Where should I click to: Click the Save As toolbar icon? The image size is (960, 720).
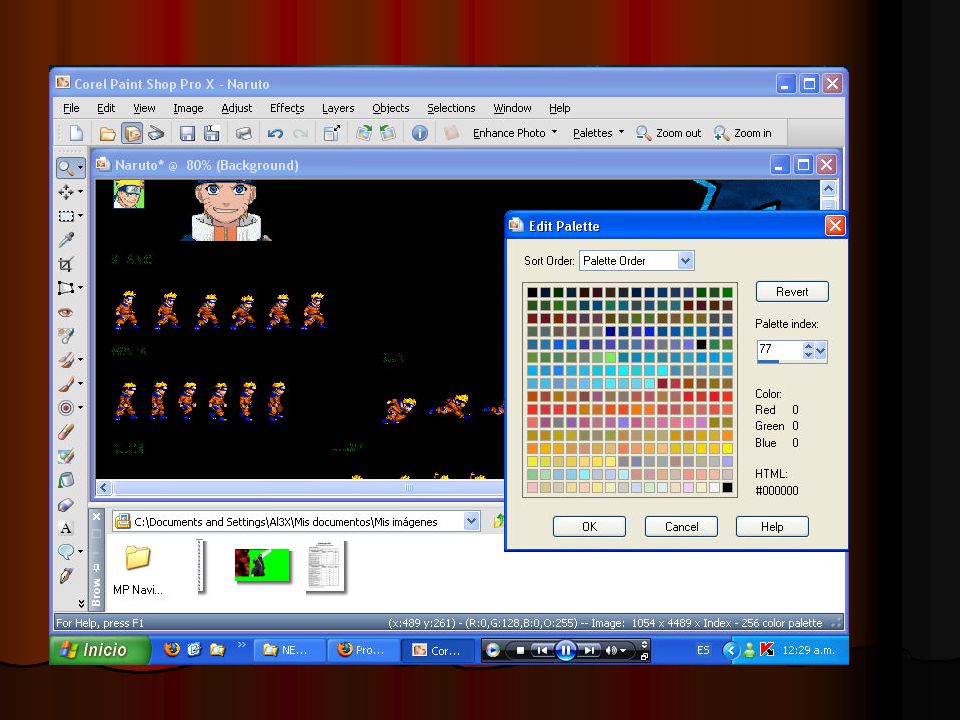[x=212, y=133]
